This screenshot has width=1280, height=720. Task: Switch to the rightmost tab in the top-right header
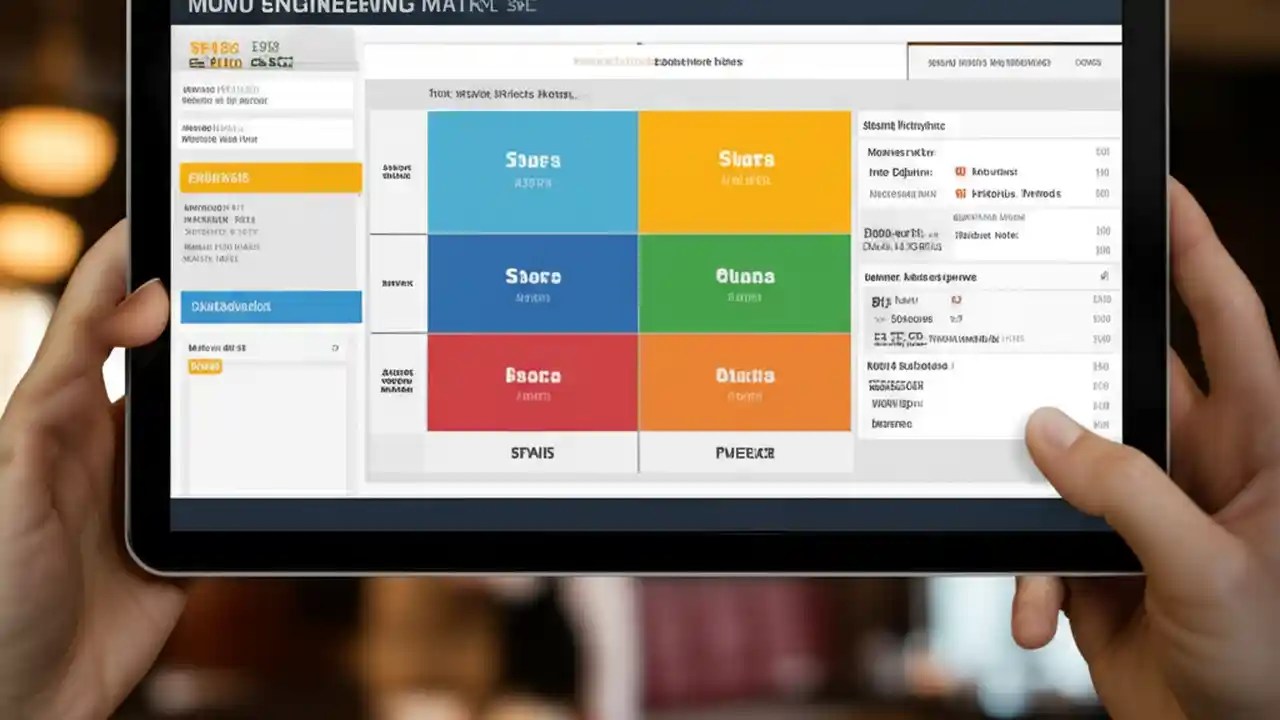[x=1090, y=61]
